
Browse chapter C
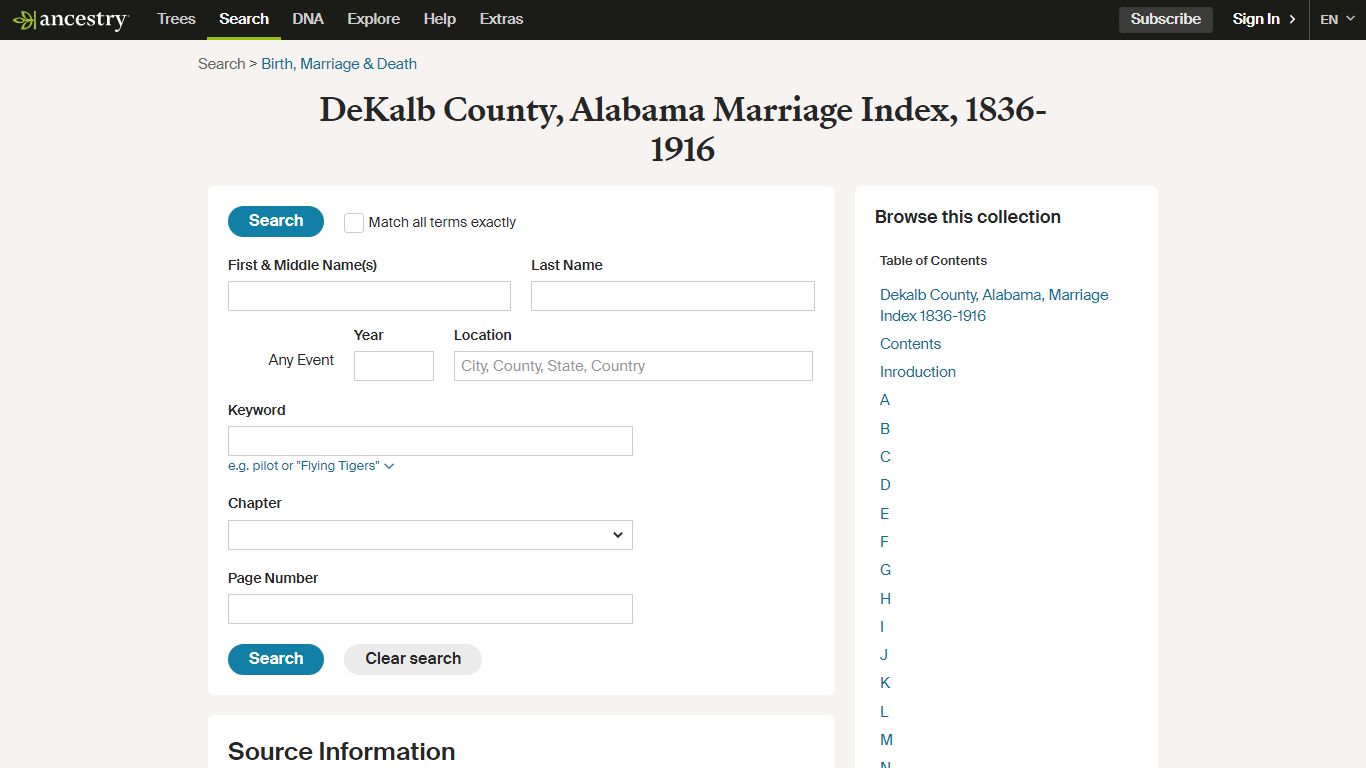(x=885, y=457)
